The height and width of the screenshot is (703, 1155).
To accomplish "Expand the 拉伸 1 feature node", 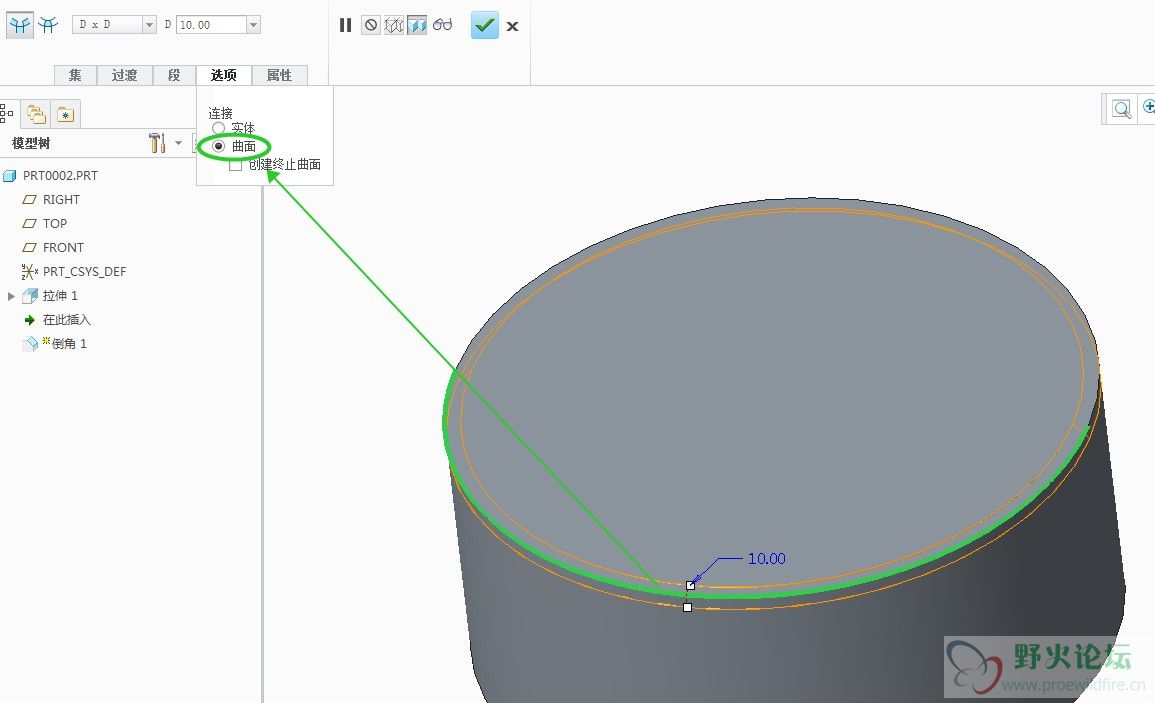I will pyautogui.click(x=11, y=296).
